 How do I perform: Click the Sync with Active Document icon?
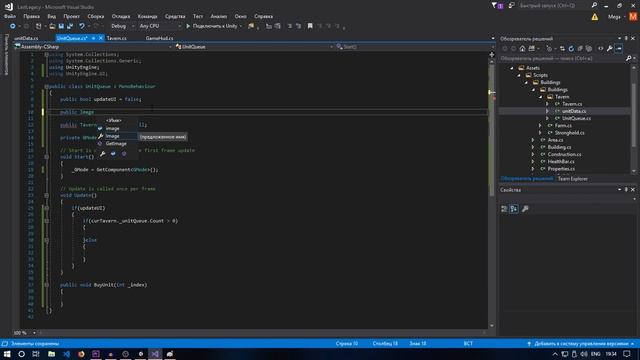coord(562,49)
